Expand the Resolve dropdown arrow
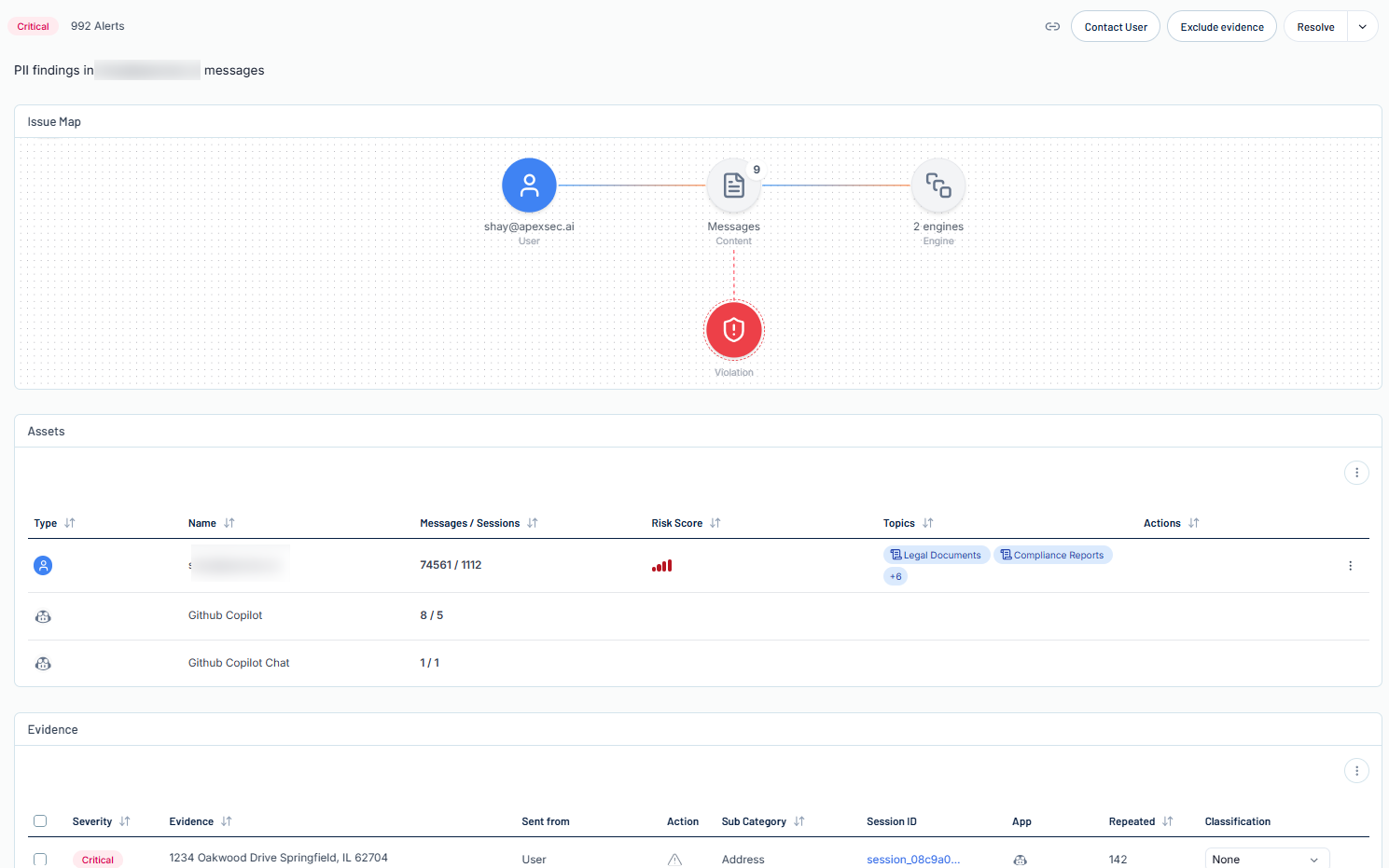Viewport: 1389px width, 868px height. click(x=1362, y=27)
